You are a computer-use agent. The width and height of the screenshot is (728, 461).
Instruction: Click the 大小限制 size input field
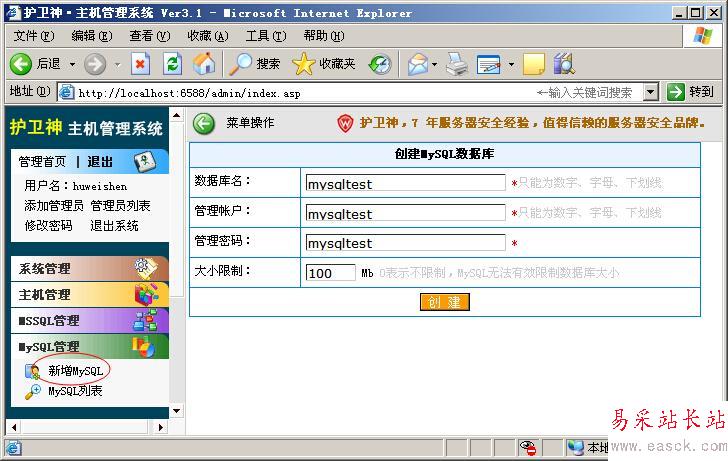click(330, 273)
